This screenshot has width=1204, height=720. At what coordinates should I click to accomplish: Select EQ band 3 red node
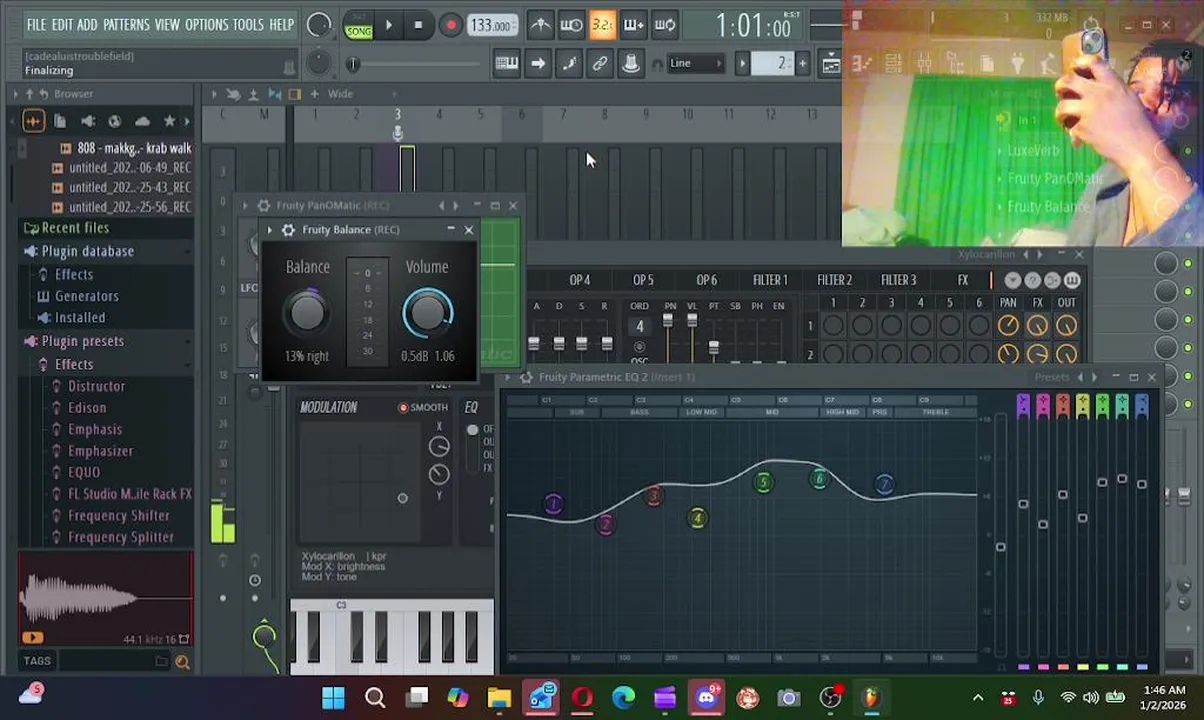(653, 496)
